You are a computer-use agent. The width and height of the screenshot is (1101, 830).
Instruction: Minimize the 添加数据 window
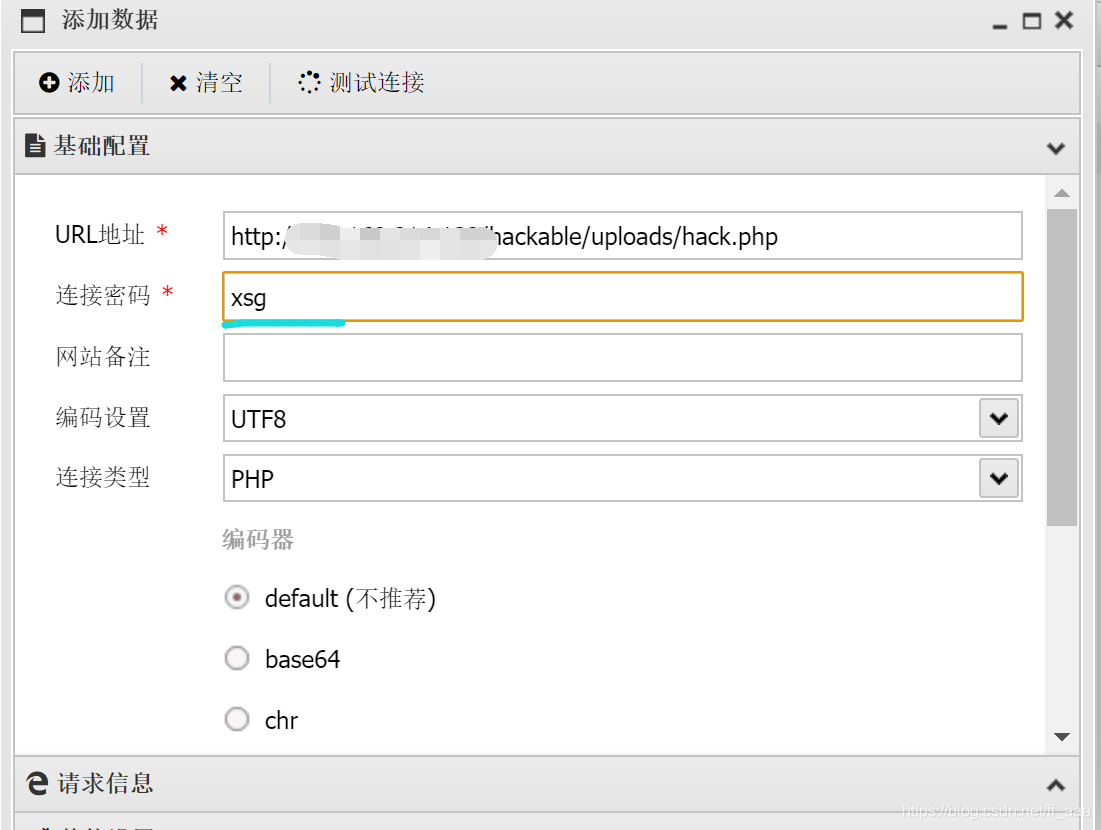coord(1000,25)
